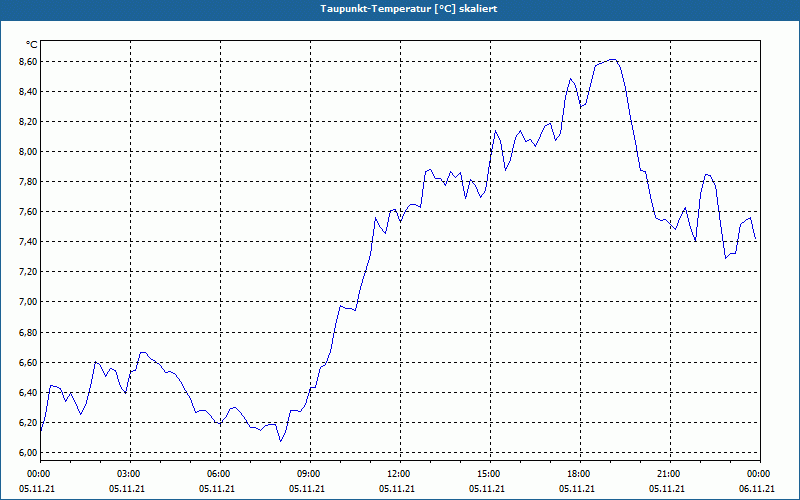This screenshot has width=800, height=500.
Task: Select the '03:00' time label
Action: (x=129, y=474)
